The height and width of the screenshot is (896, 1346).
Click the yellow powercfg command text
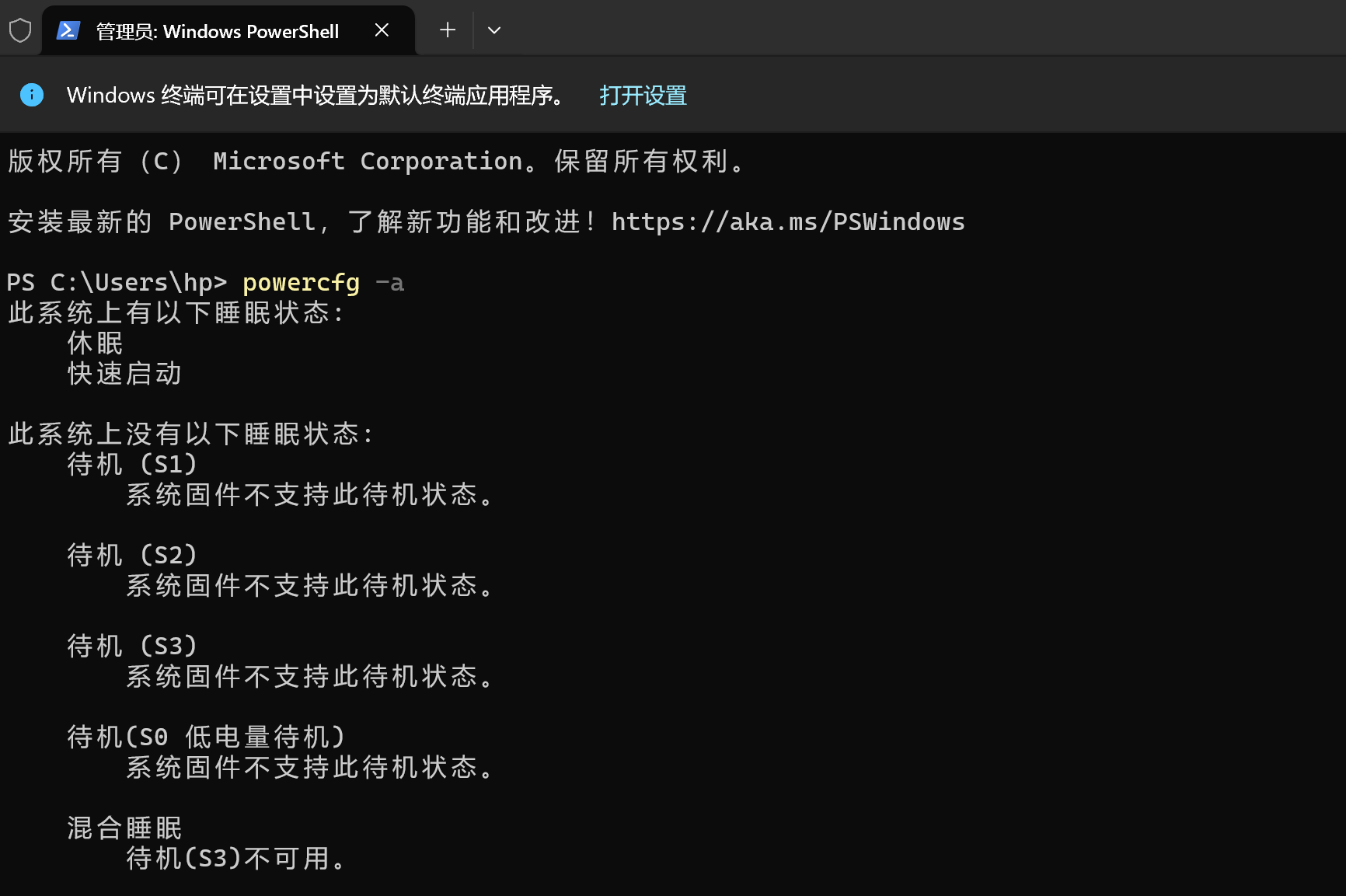[302, 283]
